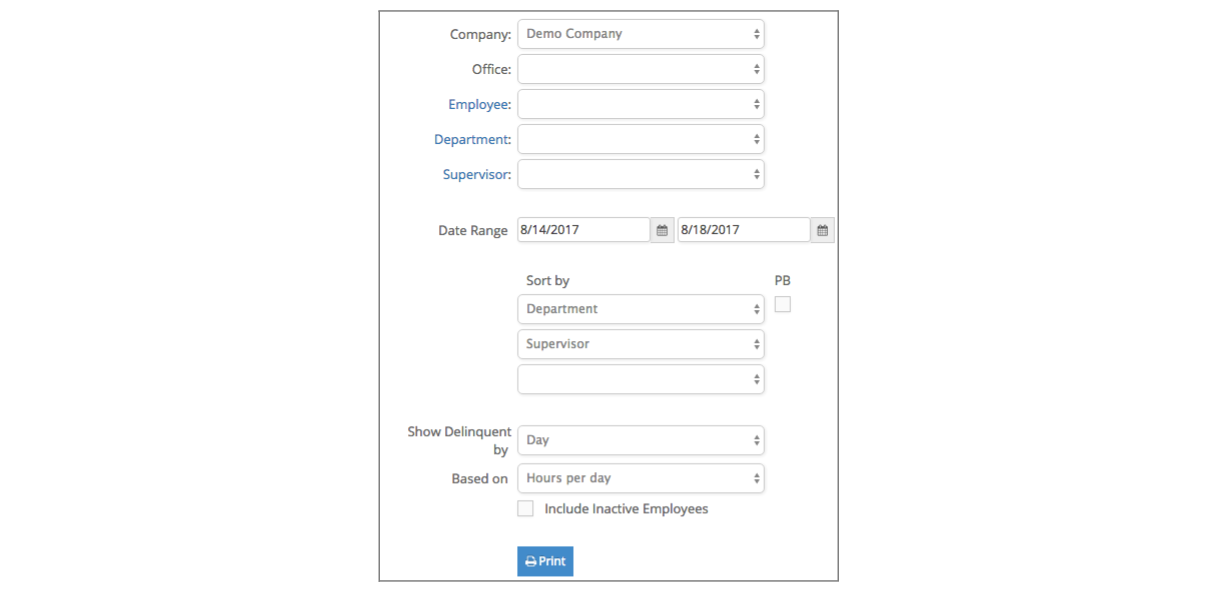This screenshot has width=1216, height=592.
Task: Open Based on Hours per day dropdown
Action: (640, 478)
